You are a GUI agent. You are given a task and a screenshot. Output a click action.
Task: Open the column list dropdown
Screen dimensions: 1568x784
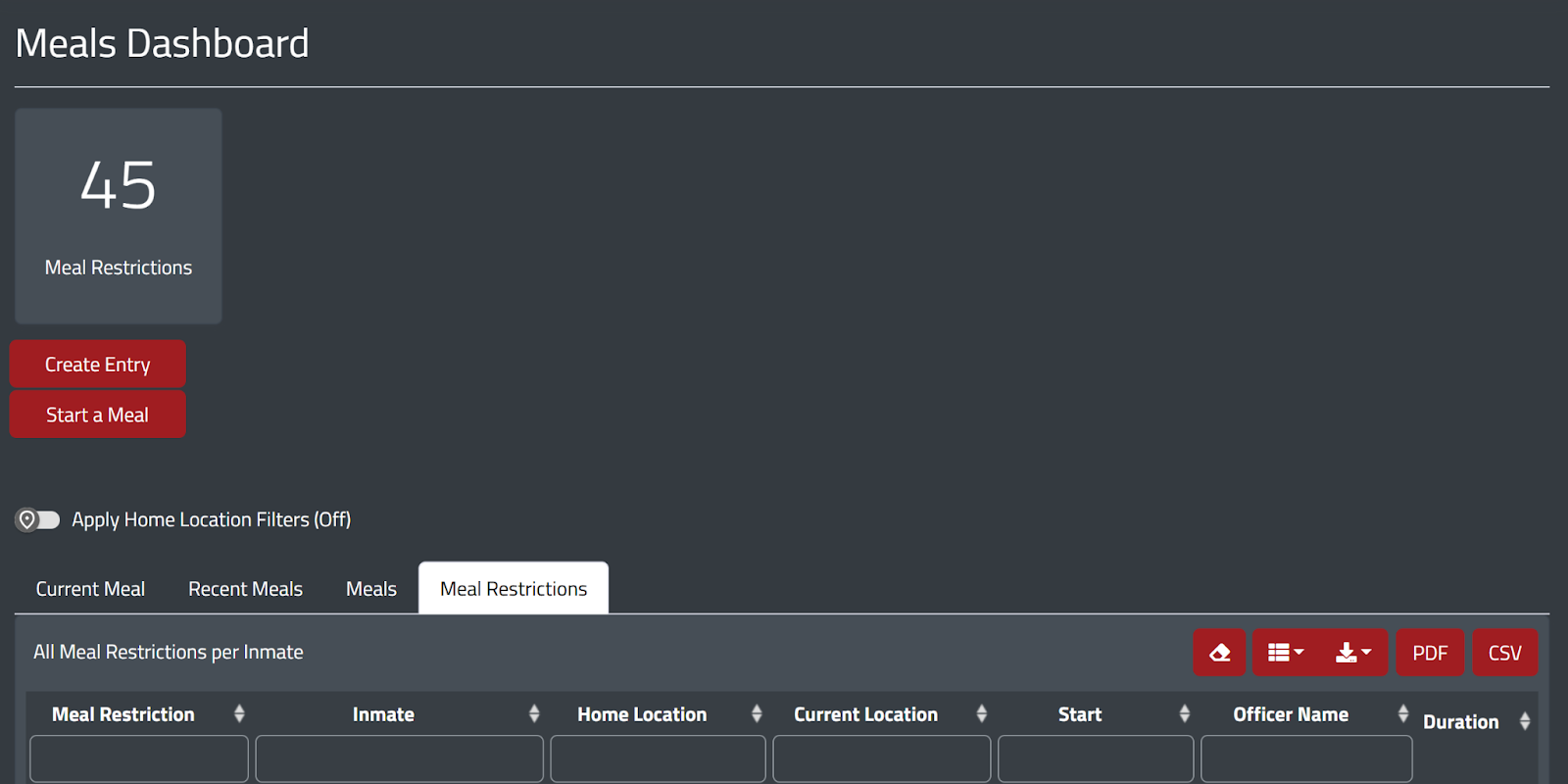1286,653
